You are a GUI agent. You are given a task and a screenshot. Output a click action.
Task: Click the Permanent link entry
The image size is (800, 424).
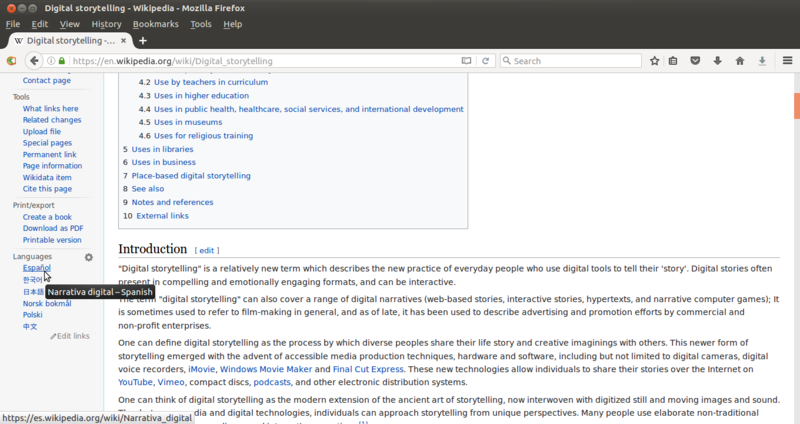tap(49, 154)
